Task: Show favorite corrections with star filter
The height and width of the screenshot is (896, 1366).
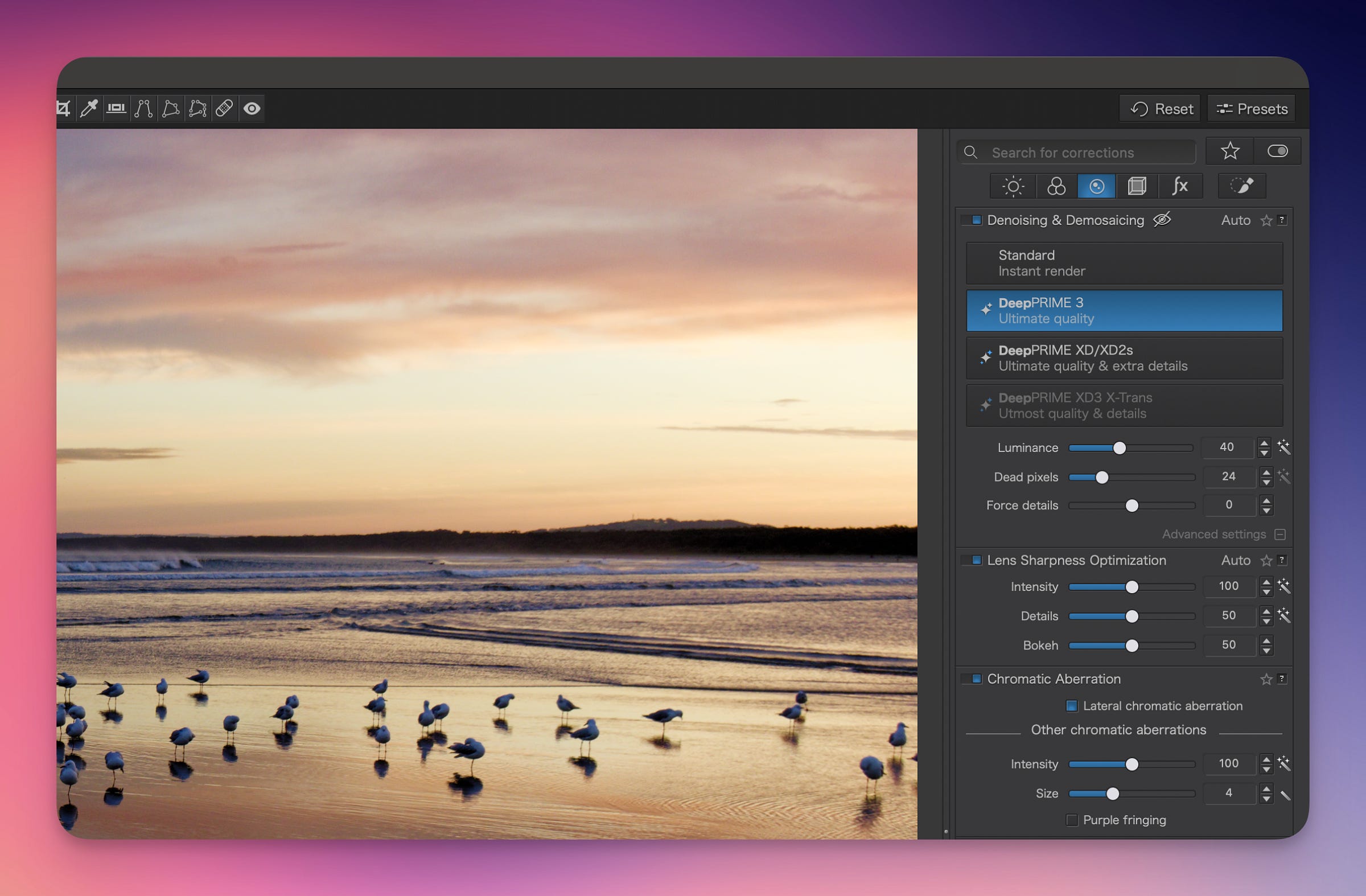Action: coord(1230,151)
